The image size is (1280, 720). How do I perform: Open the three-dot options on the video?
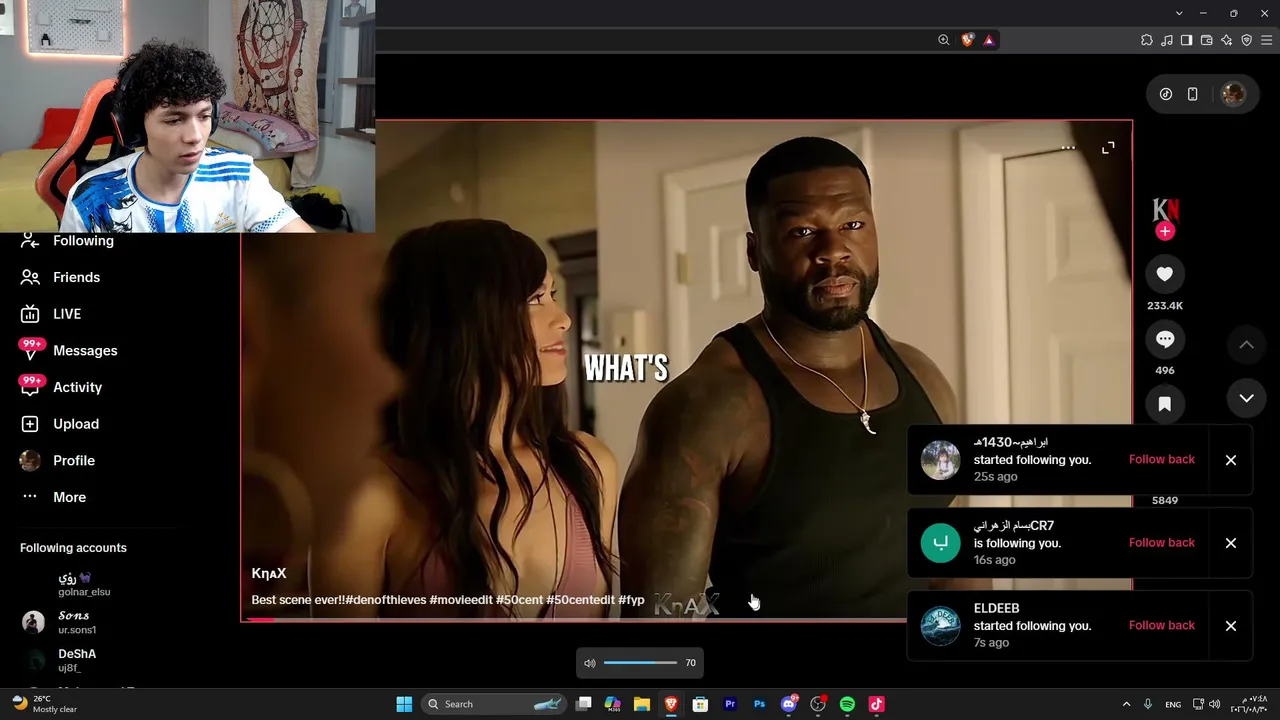tap(1068, 148)
